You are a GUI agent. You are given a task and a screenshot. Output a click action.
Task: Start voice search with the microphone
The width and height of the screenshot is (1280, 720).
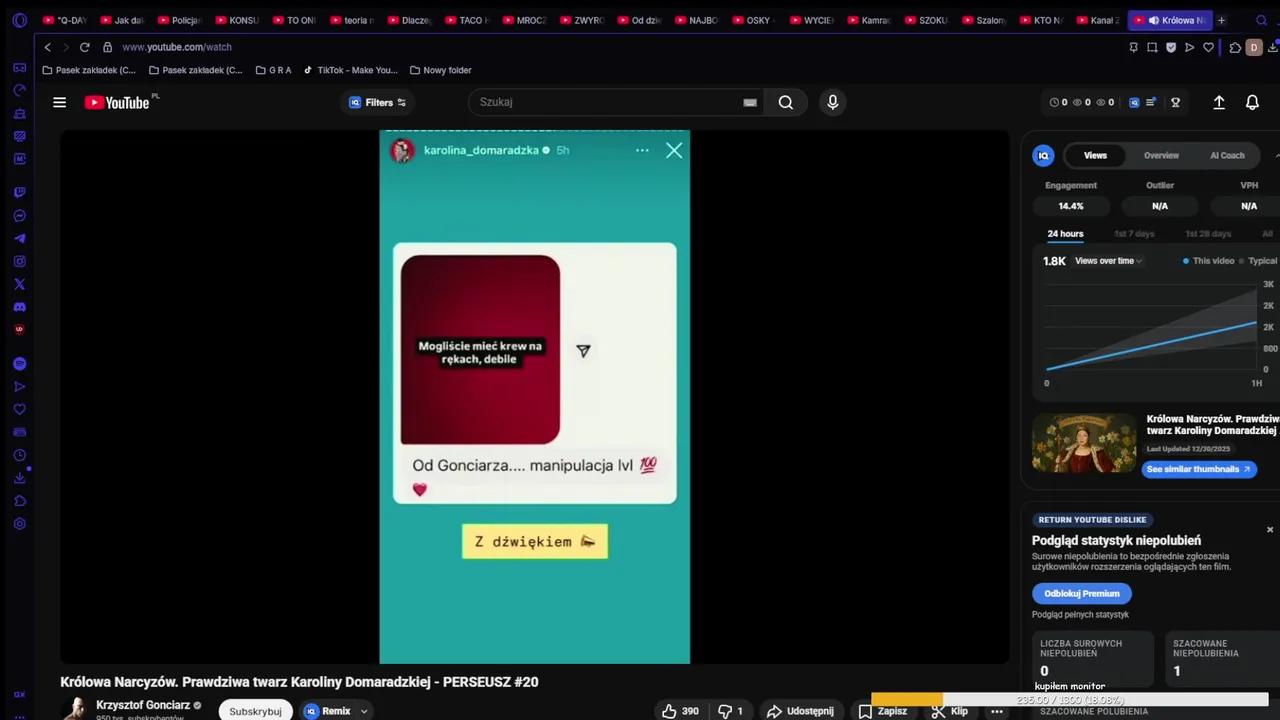pos(832,102)
